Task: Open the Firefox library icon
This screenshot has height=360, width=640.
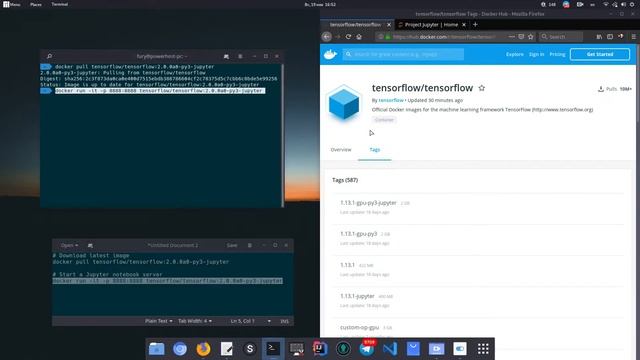Action: pos(599,37)
